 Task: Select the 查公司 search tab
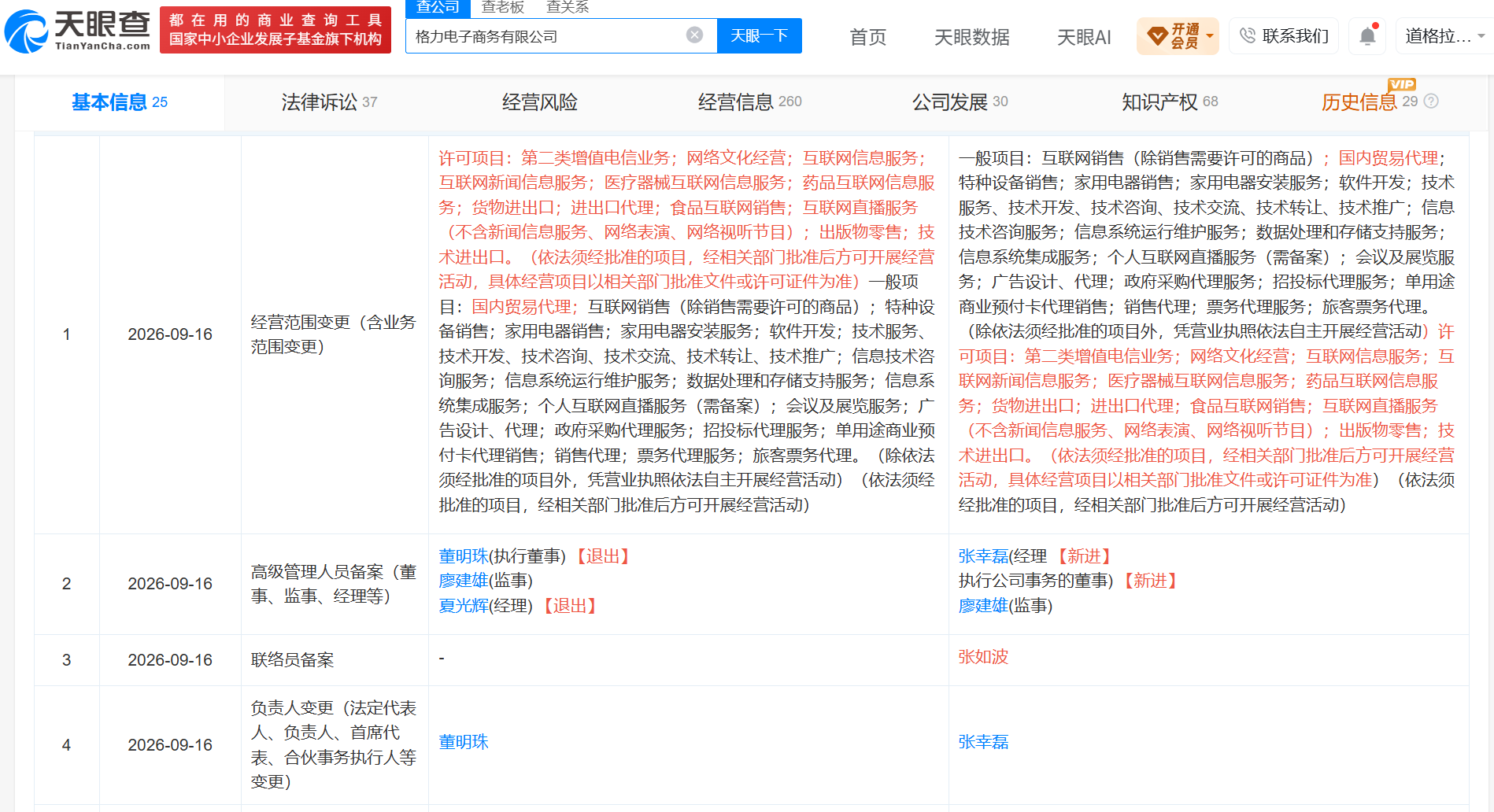point(438,8)
